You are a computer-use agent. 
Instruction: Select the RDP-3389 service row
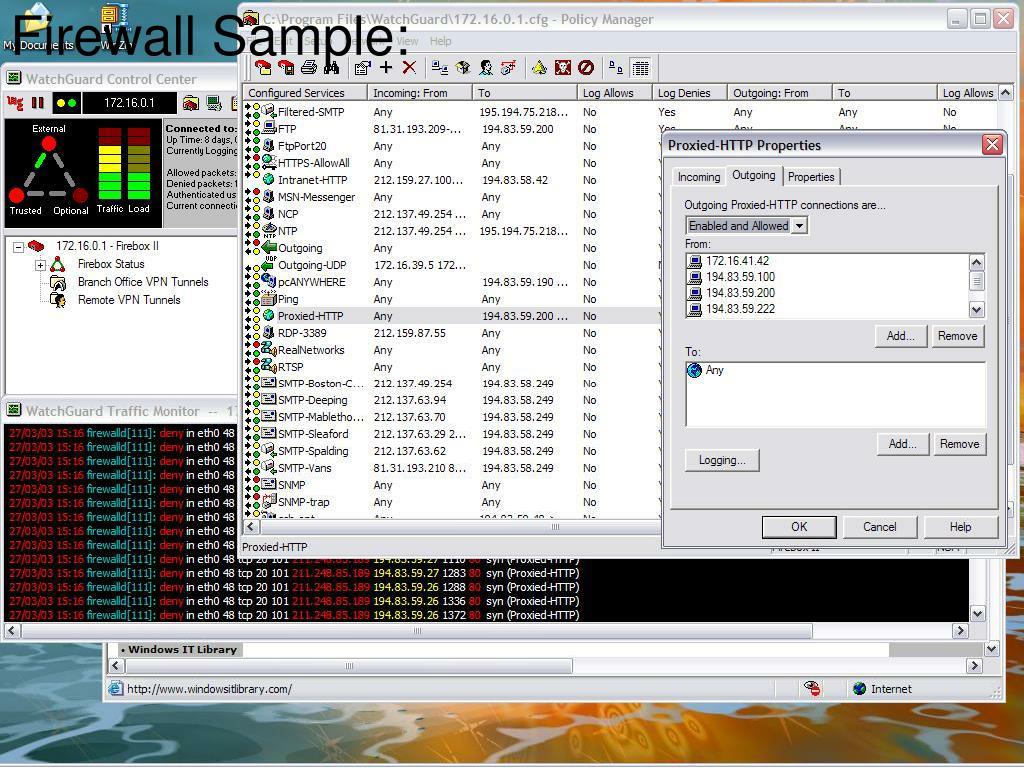[x=302, y=332]
